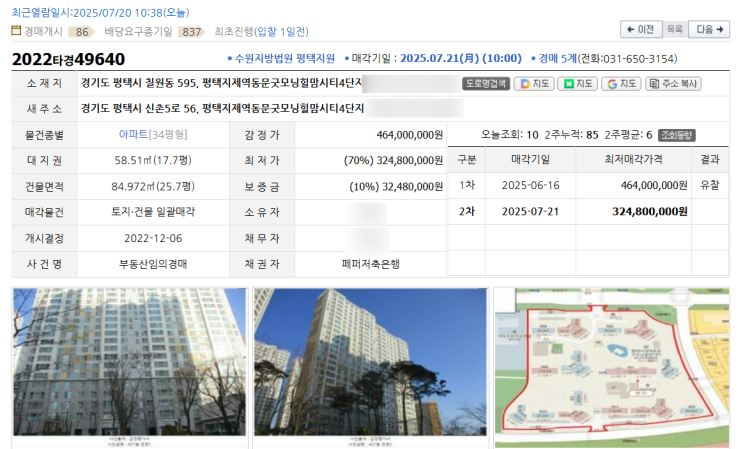Select the case number 2022타경49640
The height and width of the screenshot is (449, 743).
click(x=68, y=59)
